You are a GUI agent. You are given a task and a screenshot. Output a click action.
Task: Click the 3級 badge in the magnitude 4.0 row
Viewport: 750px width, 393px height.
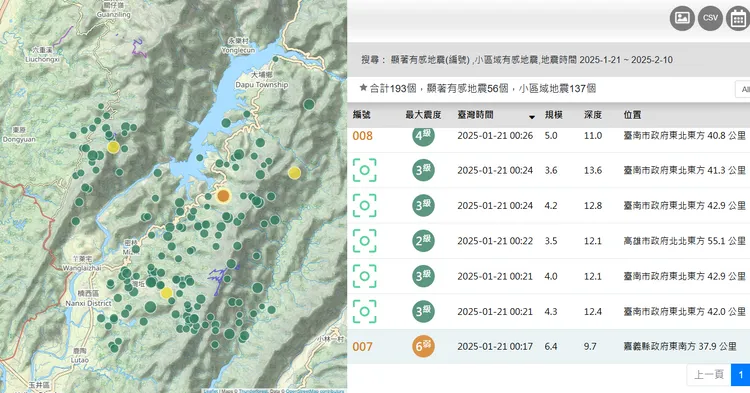(423, 276)
